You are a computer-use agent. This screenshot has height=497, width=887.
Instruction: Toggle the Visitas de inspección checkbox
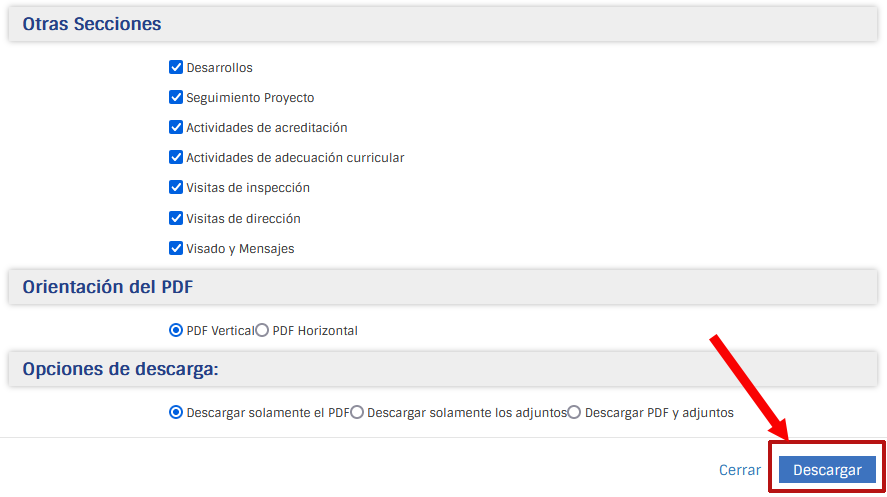click(176, 188)
